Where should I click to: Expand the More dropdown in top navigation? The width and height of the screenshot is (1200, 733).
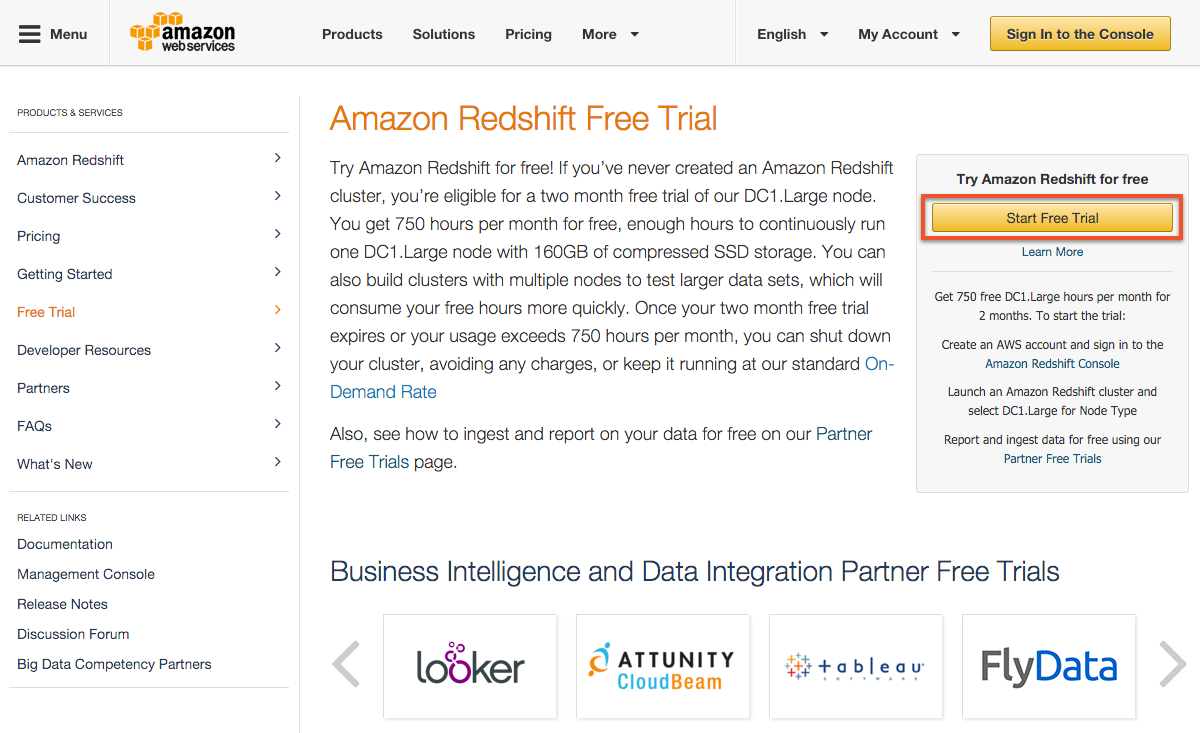pos(610,34)
